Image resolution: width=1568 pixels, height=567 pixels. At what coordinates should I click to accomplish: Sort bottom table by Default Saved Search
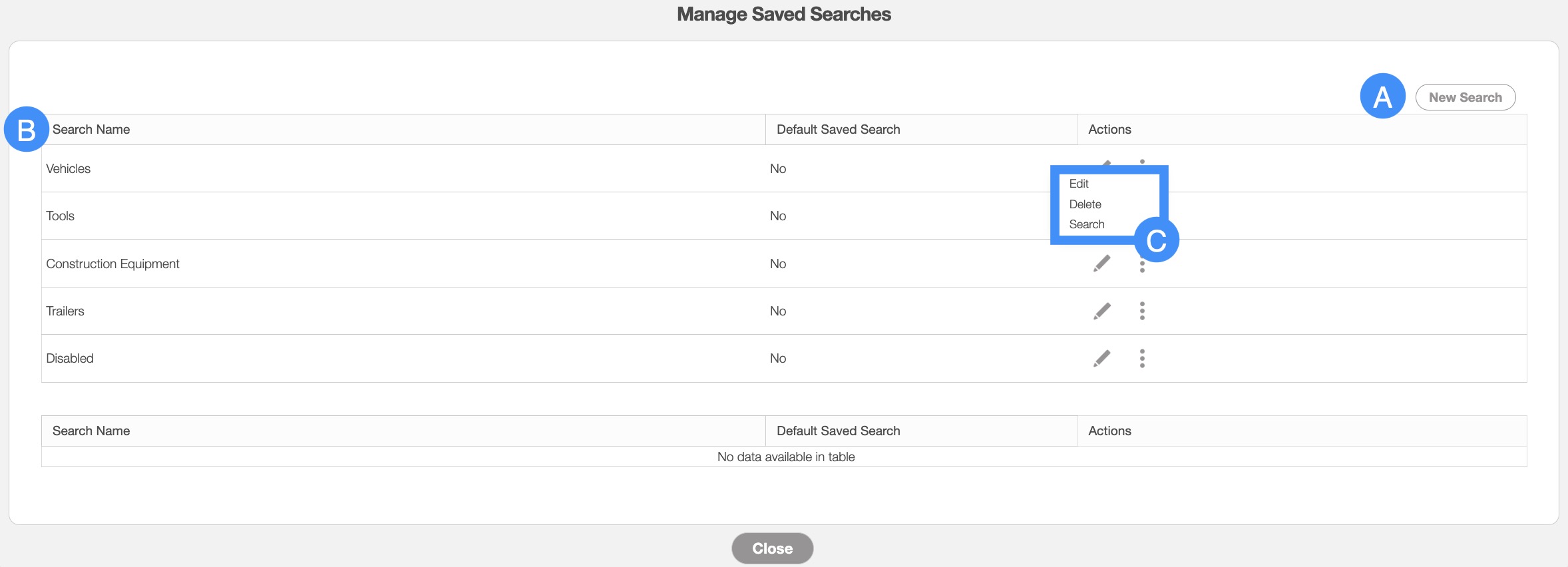(838, 431)
